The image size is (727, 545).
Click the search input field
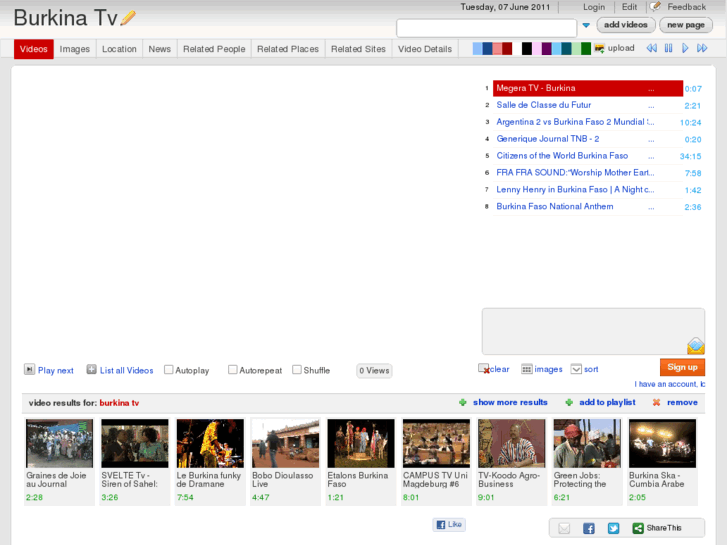pos(486,28)
